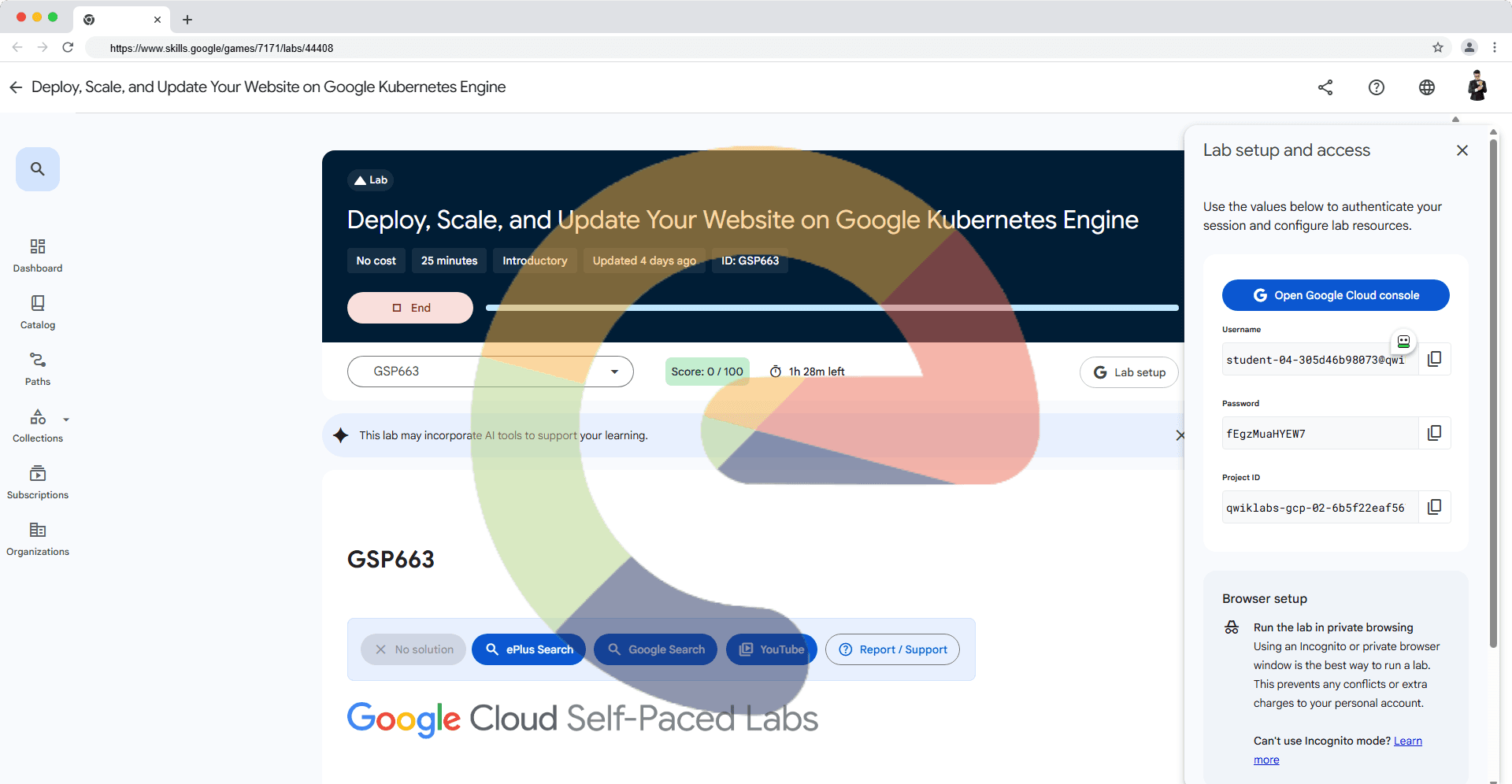1512x784 pixels.
Task: Copy the Username value
Action: (1435, 359)
